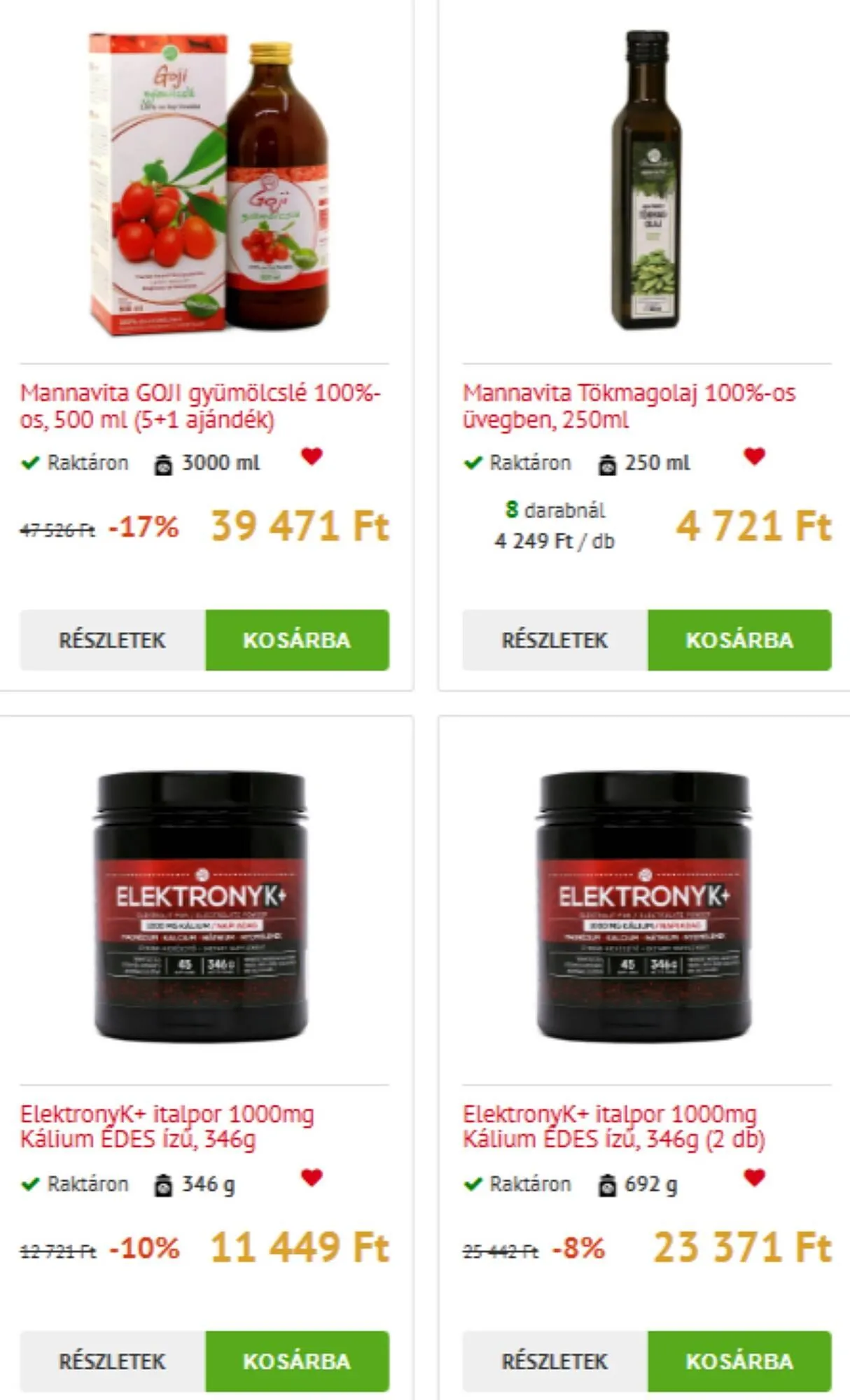Open RÉSZLETEK for Mannavita GOJI gyümölcslé
Viewport: 850px width, 1400px height.
[113, 640]
